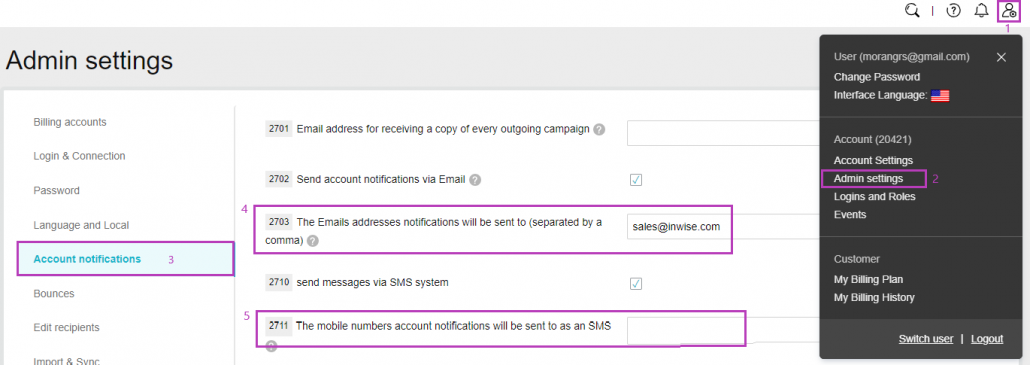Open Language and Local section
This screenshot has height=365, width=1030.
click(x=81, y=225)
